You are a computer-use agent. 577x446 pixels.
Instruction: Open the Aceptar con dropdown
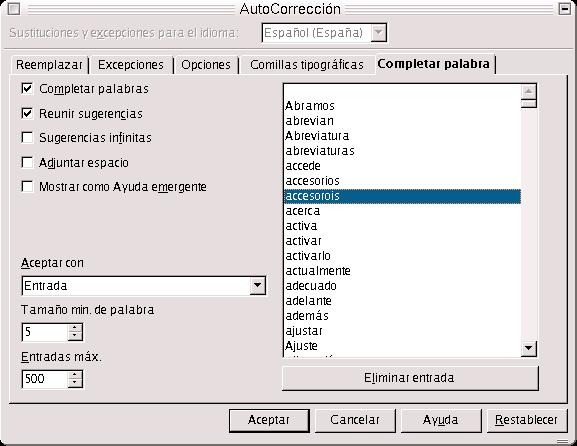(257, 286)
